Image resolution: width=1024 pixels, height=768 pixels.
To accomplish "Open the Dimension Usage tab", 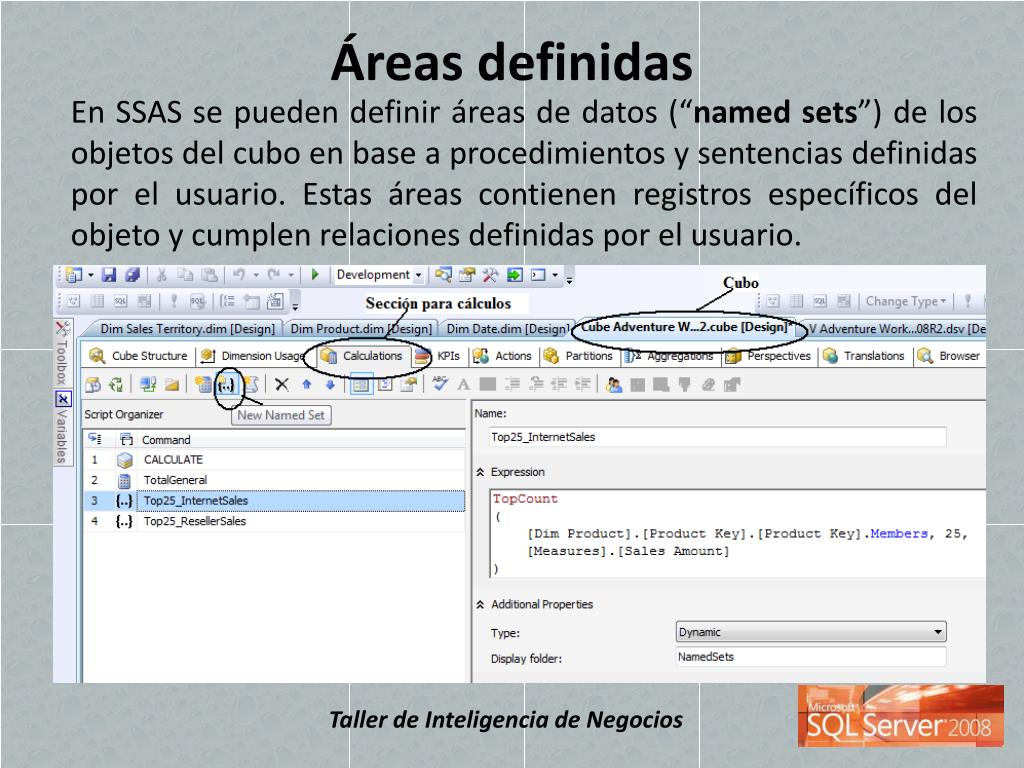I will coord(253,356).
